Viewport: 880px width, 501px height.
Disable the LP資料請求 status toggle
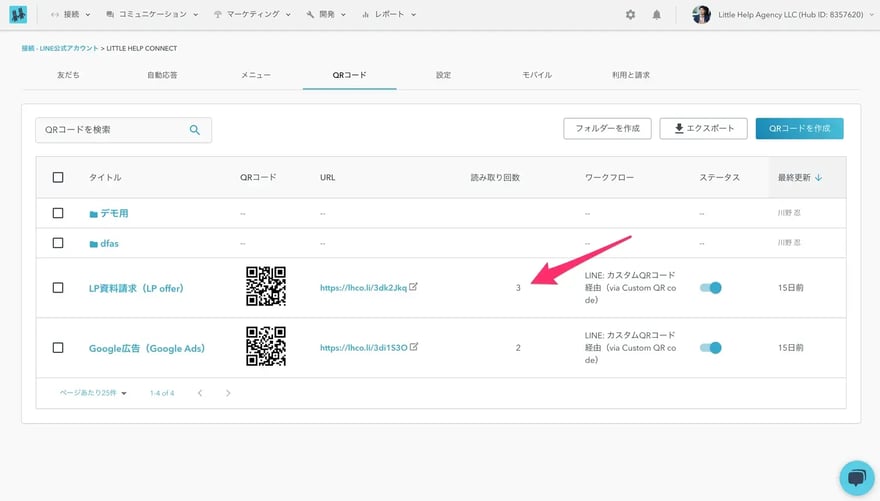click(x=710, y=288)
